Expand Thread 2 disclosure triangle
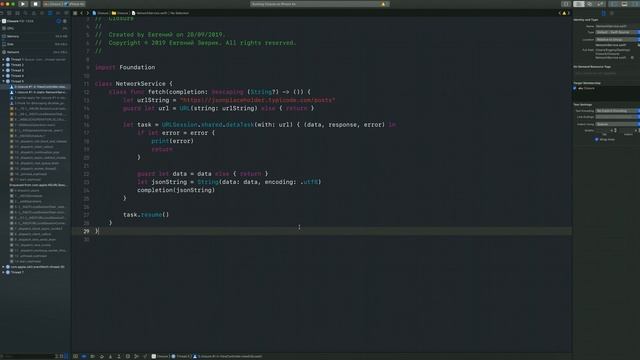Viewport: 640px width, 360px height. [3, 65]
